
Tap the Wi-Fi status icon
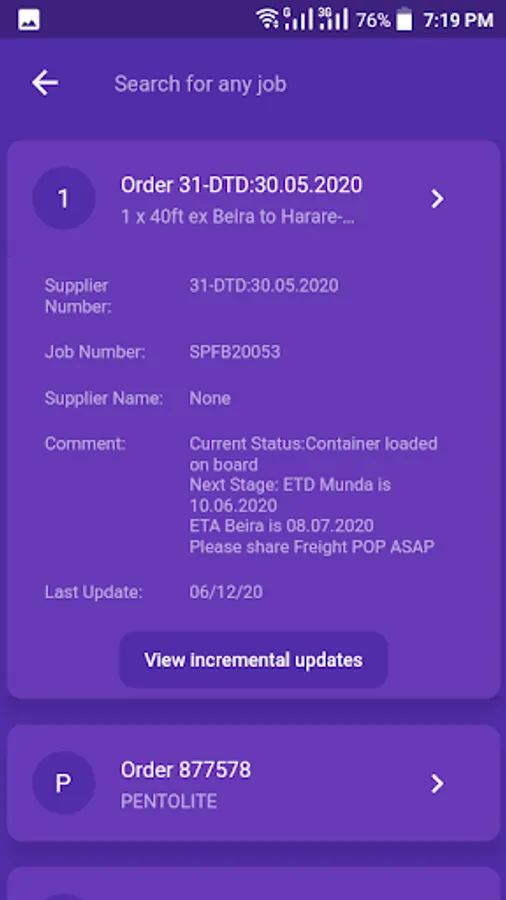point(267,19)
